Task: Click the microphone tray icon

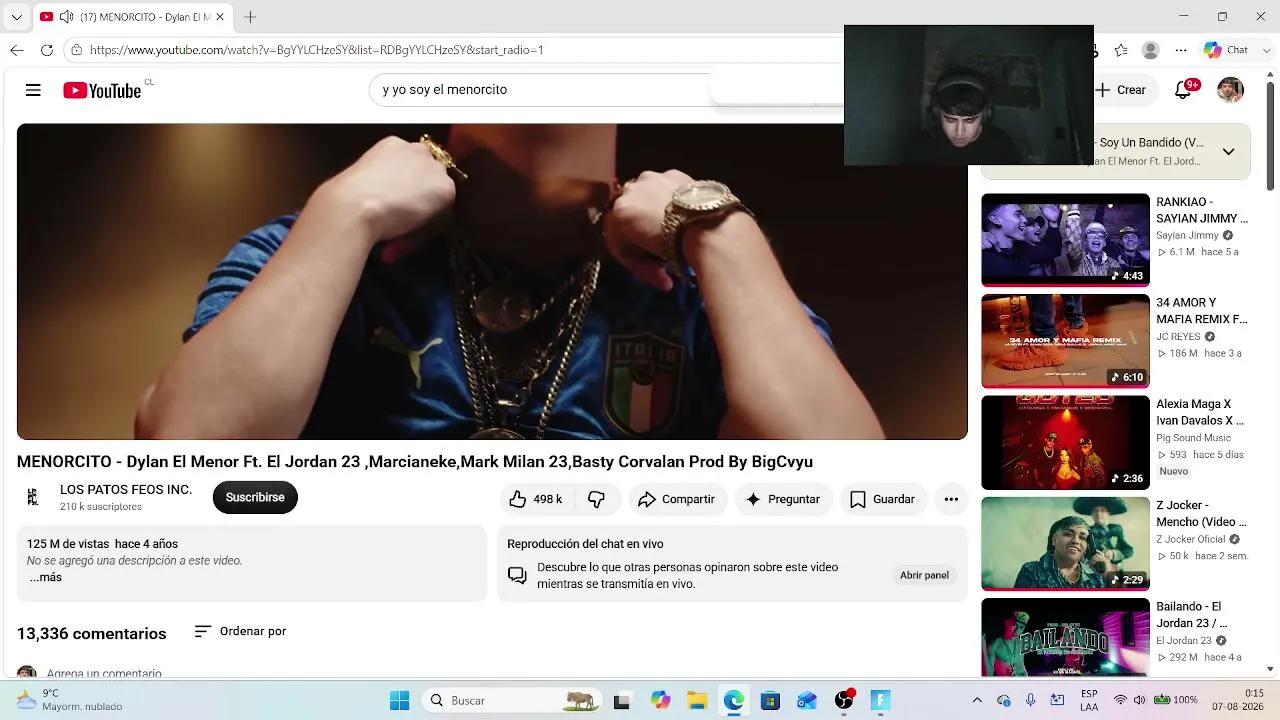Action: 1031,700
